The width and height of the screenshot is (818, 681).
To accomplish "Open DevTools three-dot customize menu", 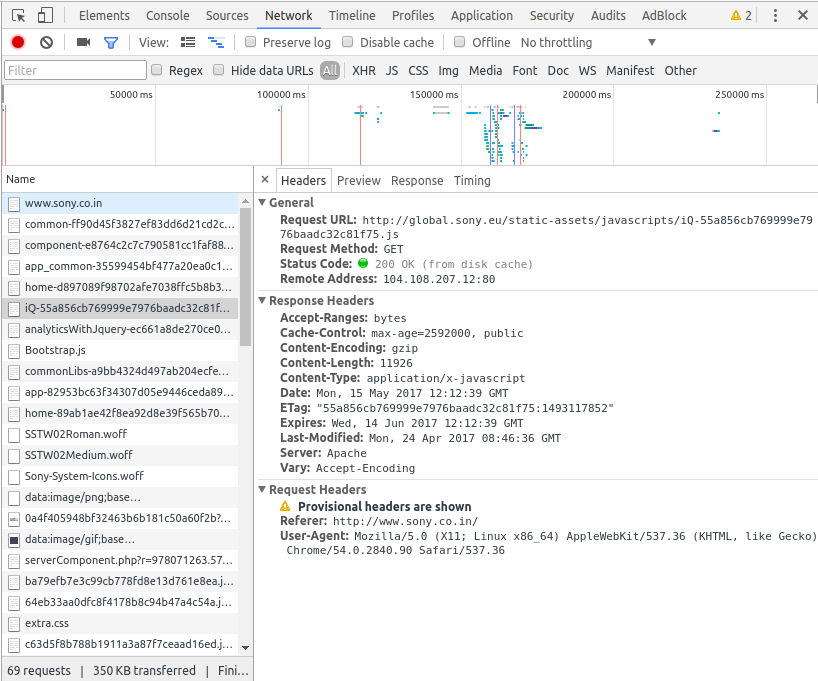I will pyautogui.click(x=775, y=16).
